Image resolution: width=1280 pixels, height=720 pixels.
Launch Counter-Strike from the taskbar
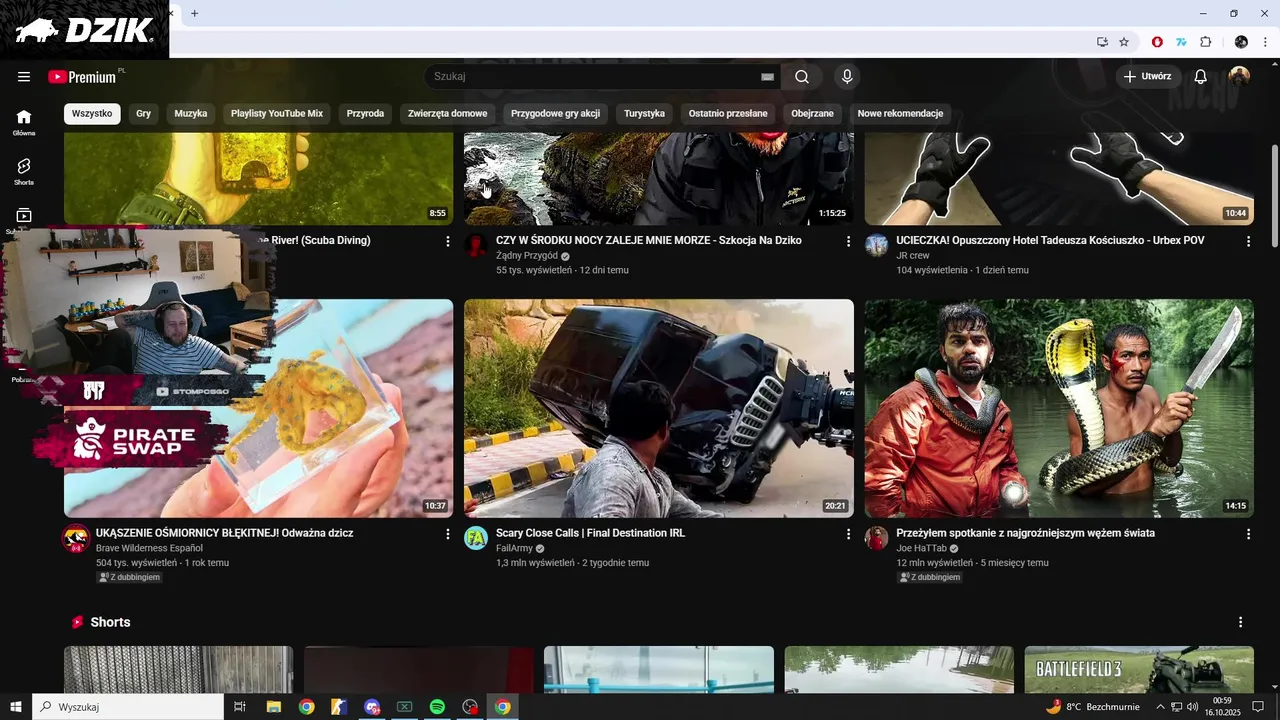(x=339, y=707)
